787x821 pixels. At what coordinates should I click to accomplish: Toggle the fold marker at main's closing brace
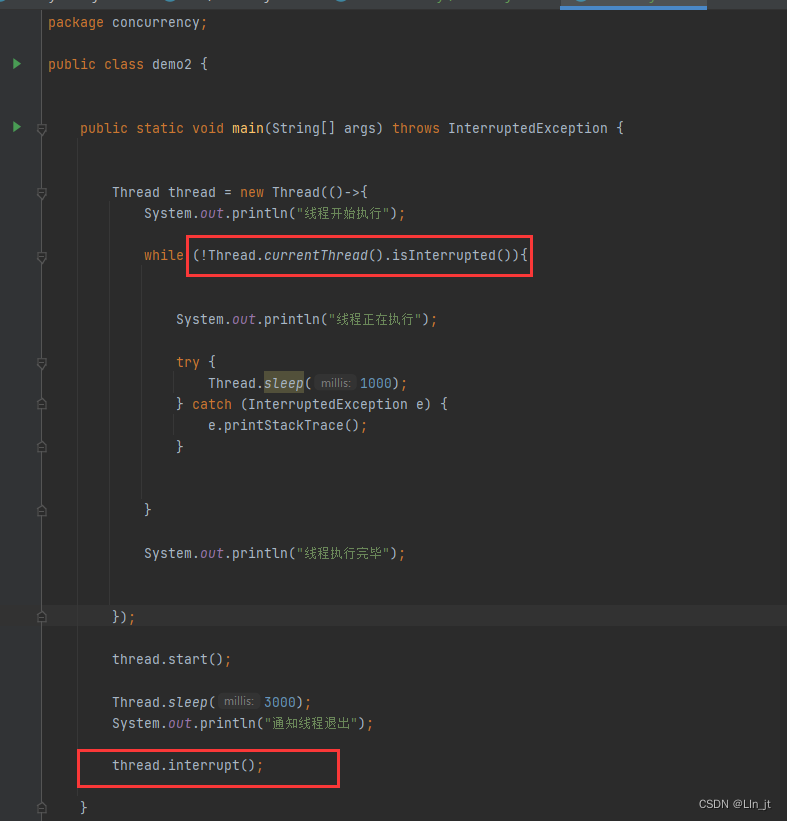pyautogui.click(x=42, y=808)
